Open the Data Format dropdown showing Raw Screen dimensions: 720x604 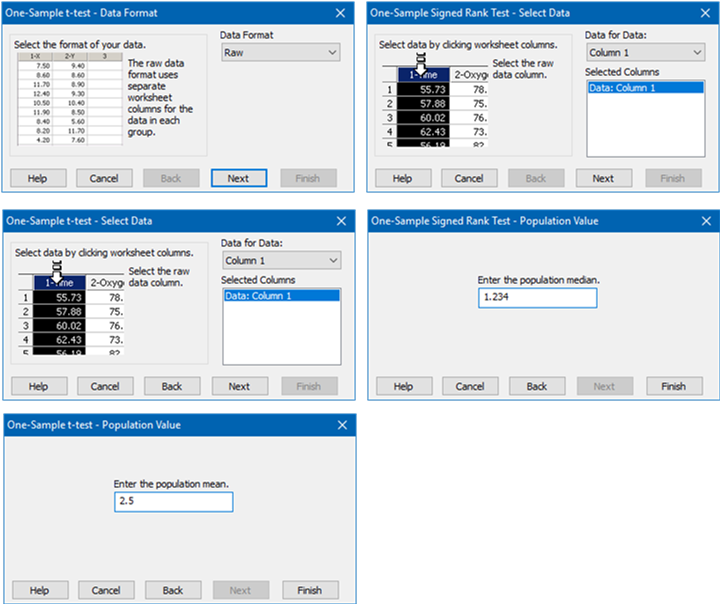pyautogui.click(x=281, y=53)
